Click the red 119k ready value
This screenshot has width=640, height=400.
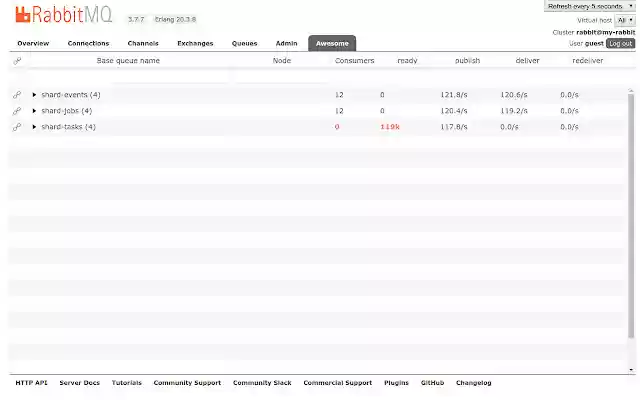390,127
